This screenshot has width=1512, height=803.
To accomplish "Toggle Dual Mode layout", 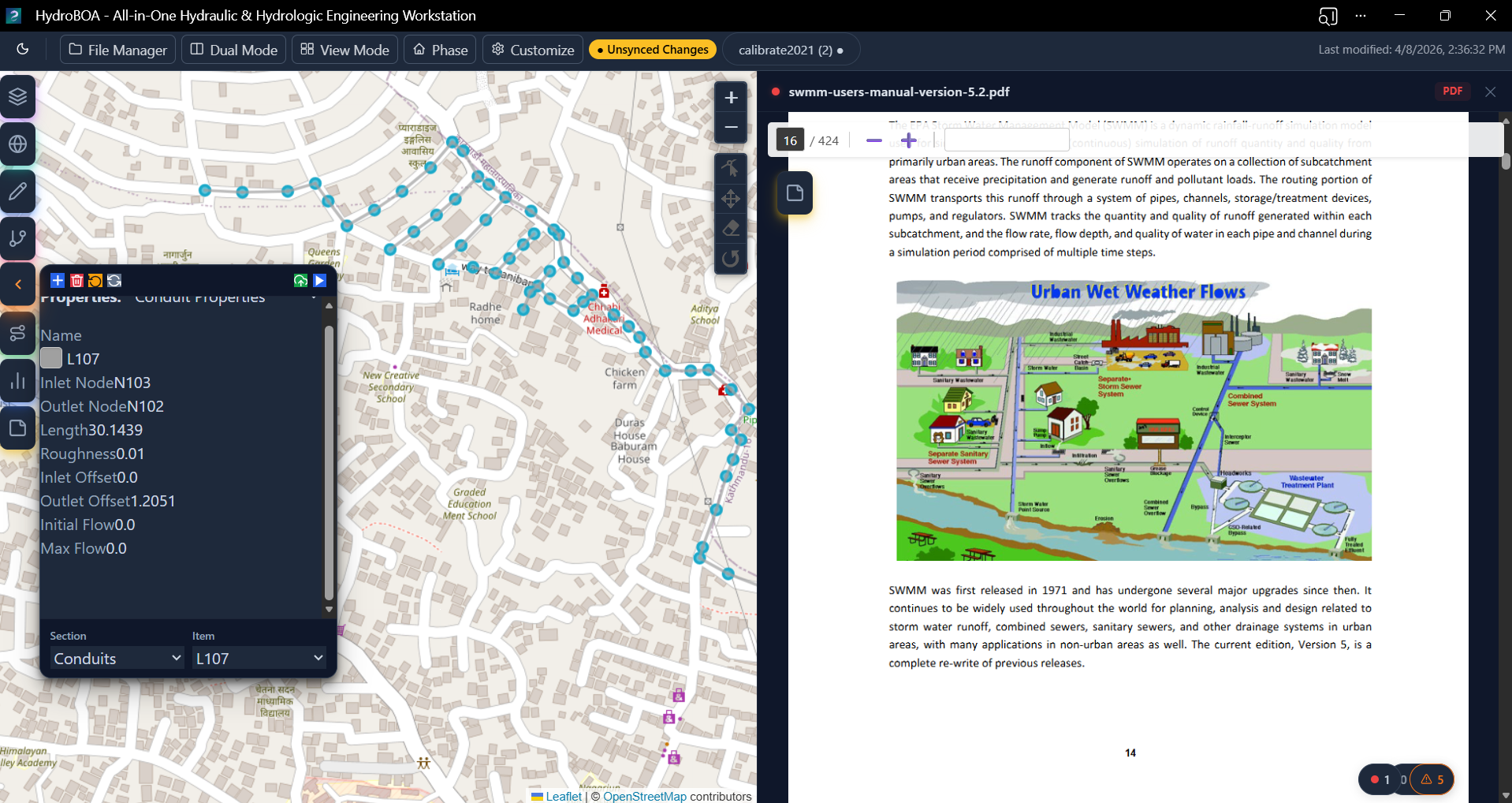I will [234, 50].
